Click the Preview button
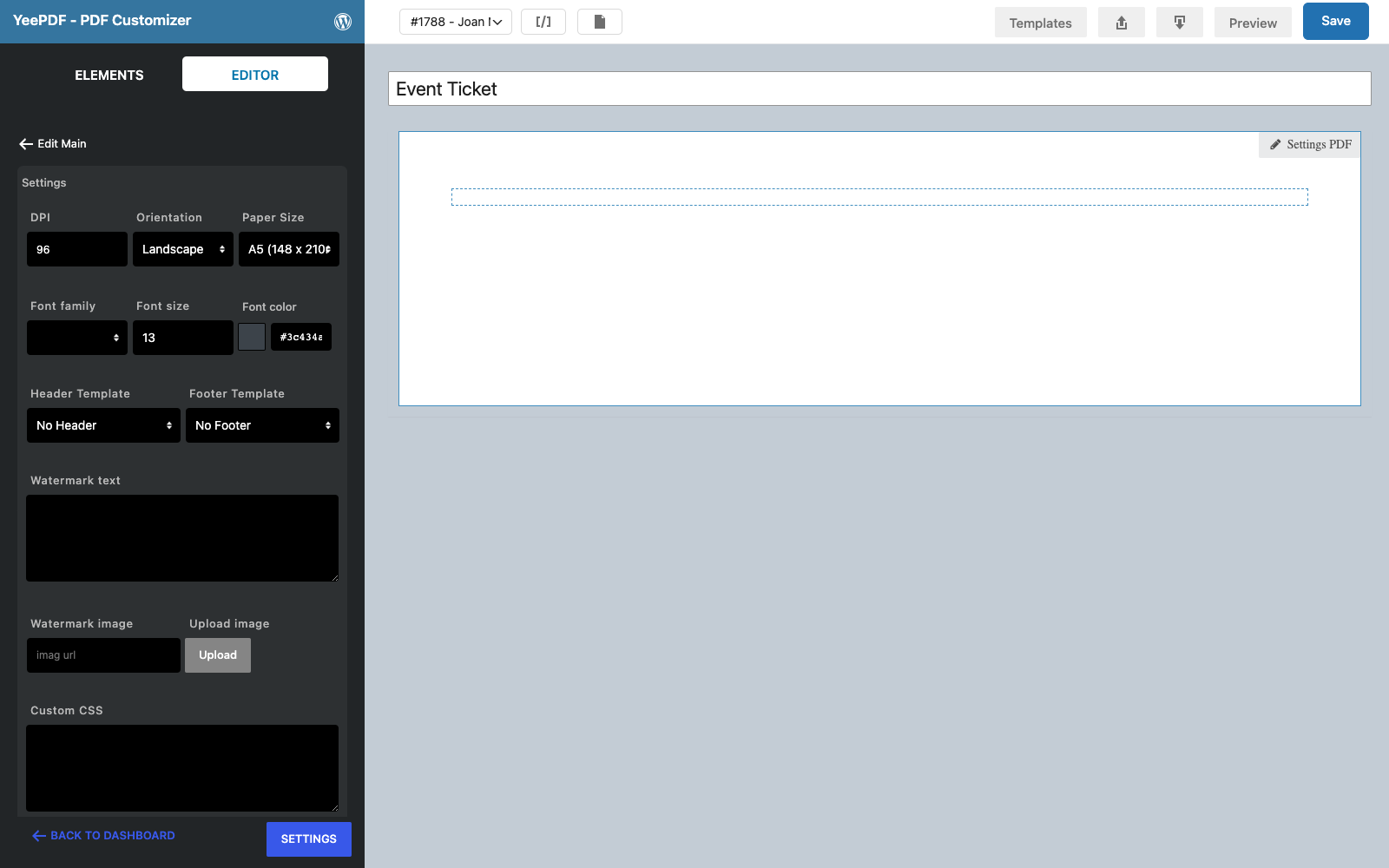 coord(1253,23)
